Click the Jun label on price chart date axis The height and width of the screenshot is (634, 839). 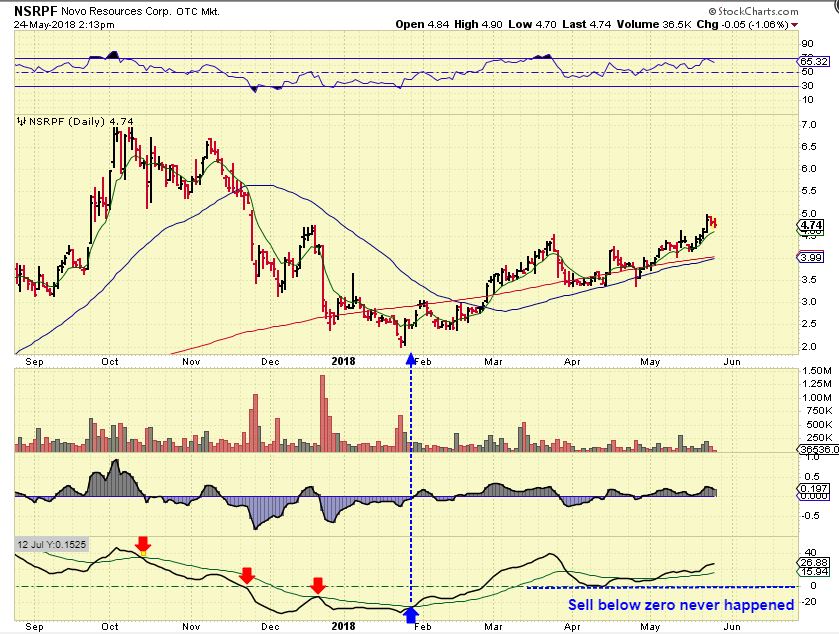coord(732,362)
